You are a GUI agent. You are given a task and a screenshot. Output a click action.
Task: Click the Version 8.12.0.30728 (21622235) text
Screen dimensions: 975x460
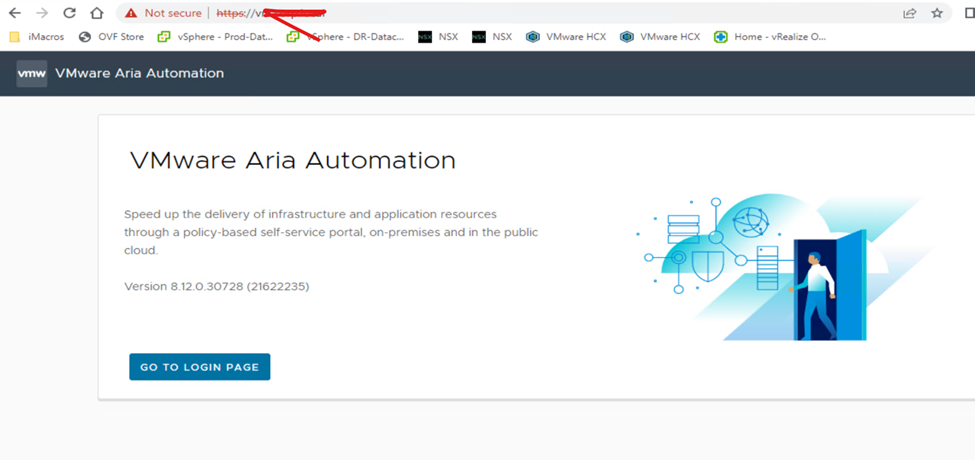tap(216, 287)
